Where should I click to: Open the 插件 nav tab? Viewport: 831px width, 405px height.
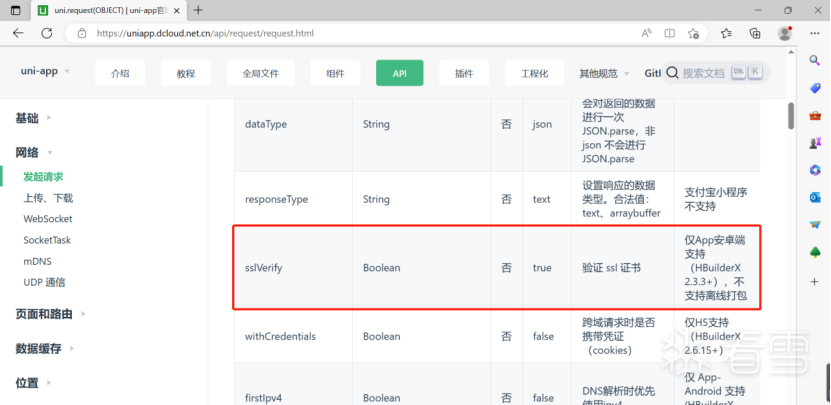[464, 73]
